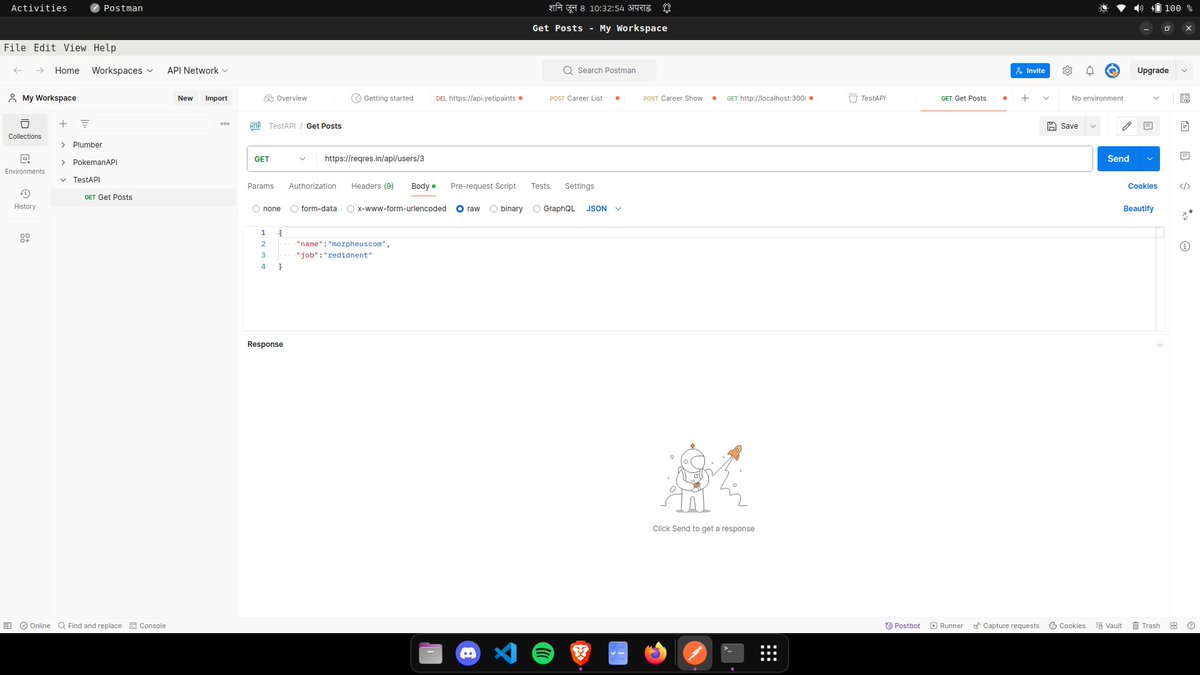Select the raw body type

(468, 209)
